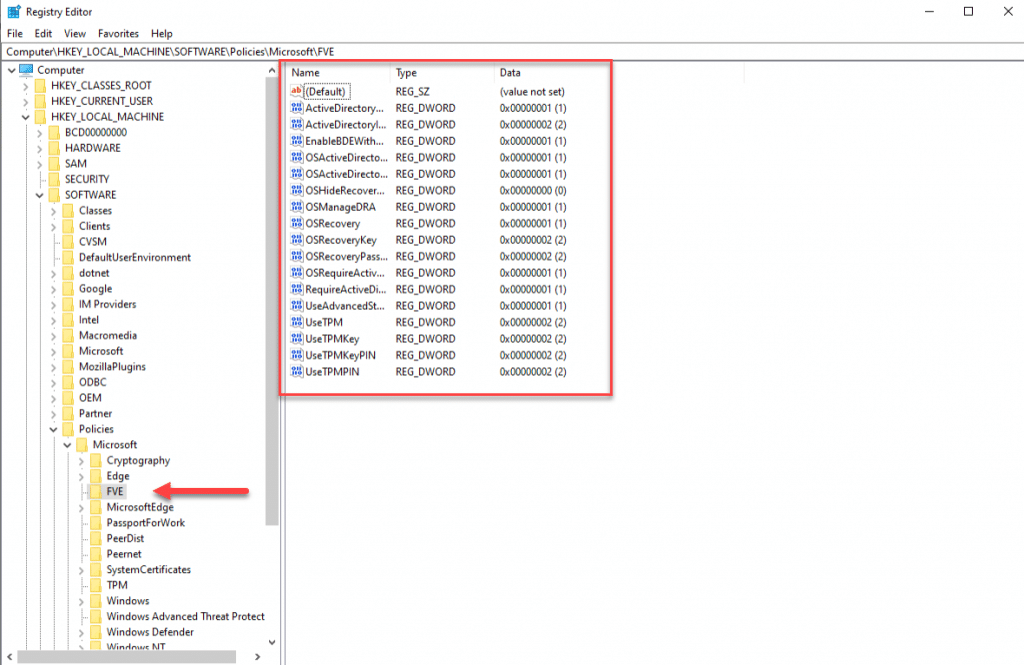Open the Edit menu
The image size is (1024, 665).
[43, 33]
